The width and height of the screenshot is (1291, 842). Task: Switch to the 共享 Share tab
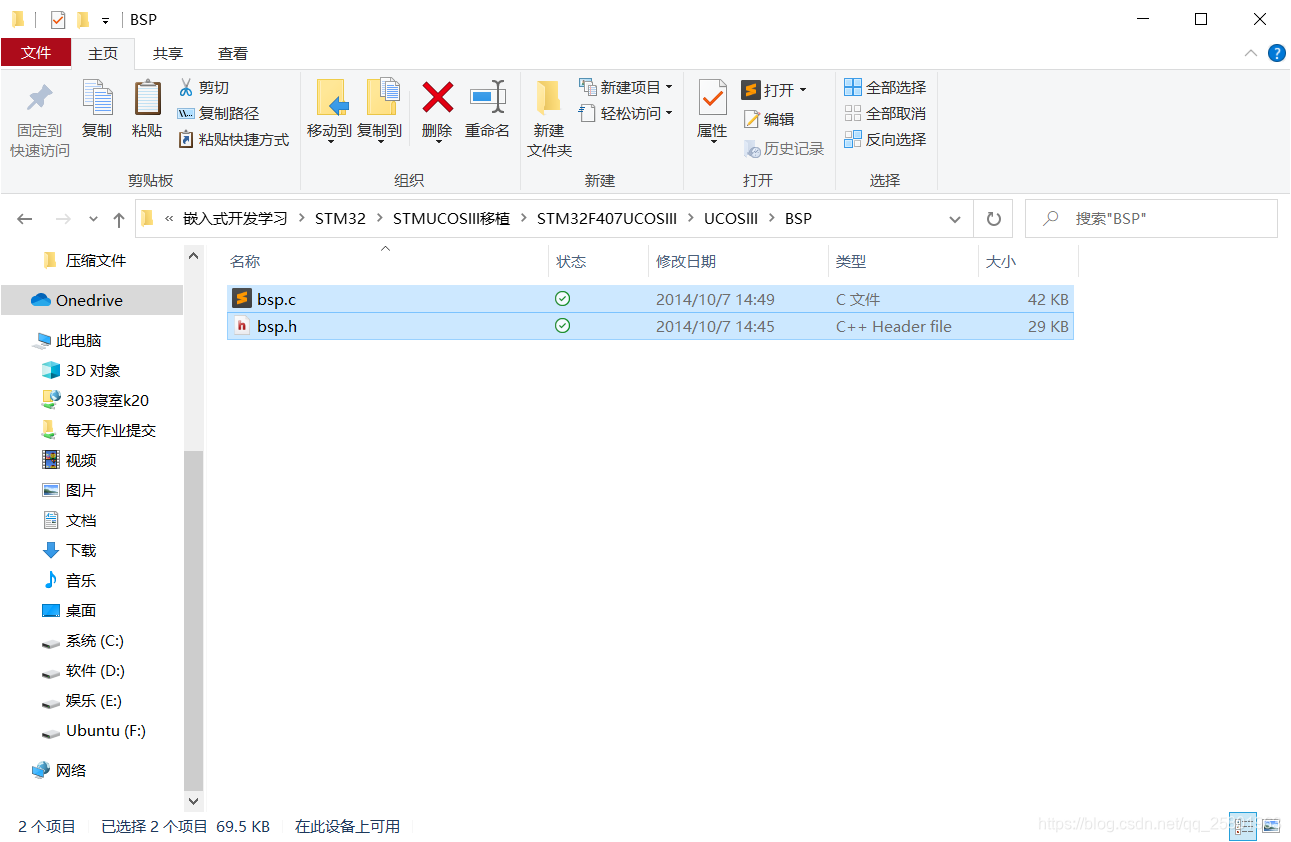(x=168, y=53)
